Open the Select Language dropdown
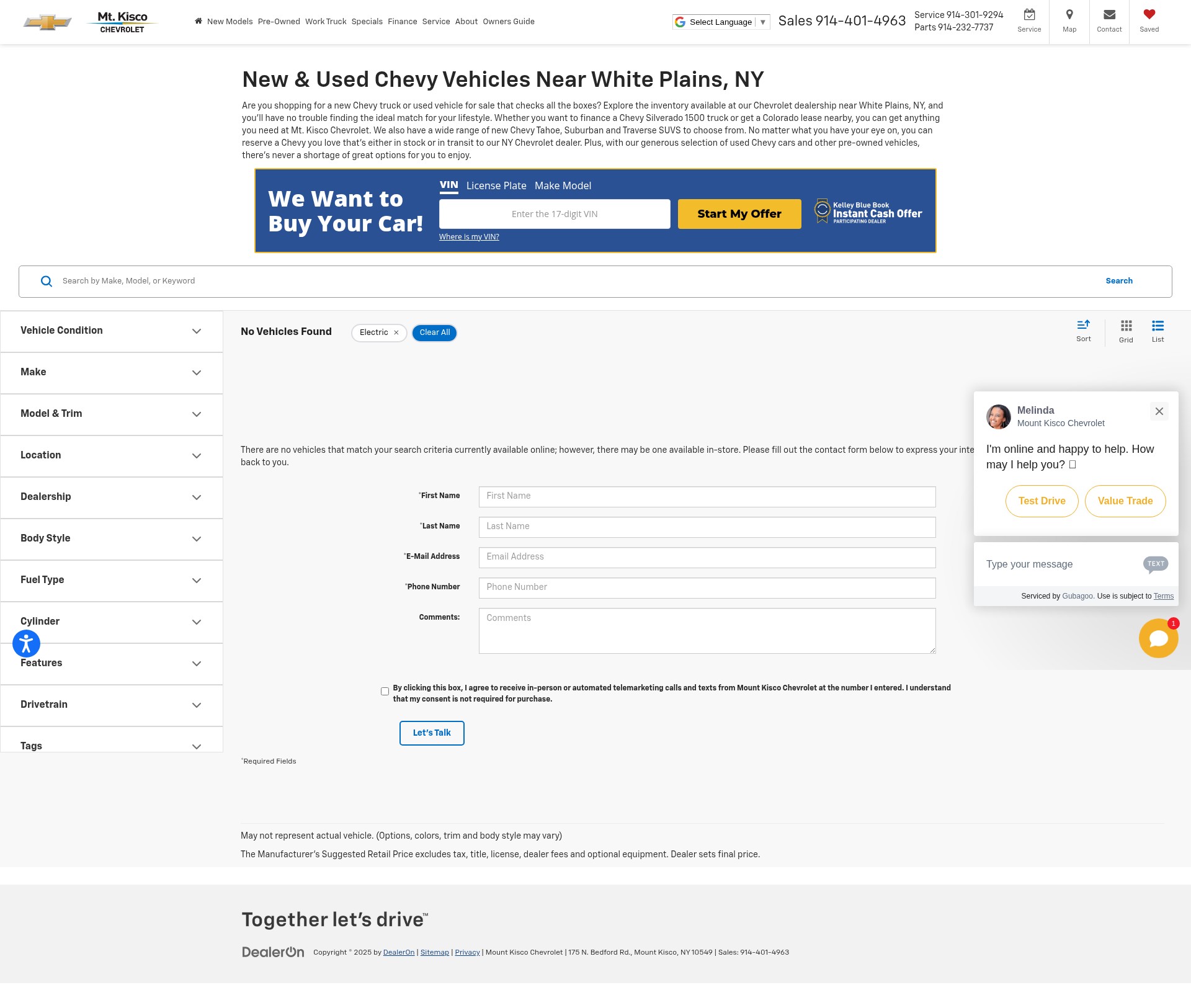The height and width of the screenshot is (1008, 1191). point(721,22)
